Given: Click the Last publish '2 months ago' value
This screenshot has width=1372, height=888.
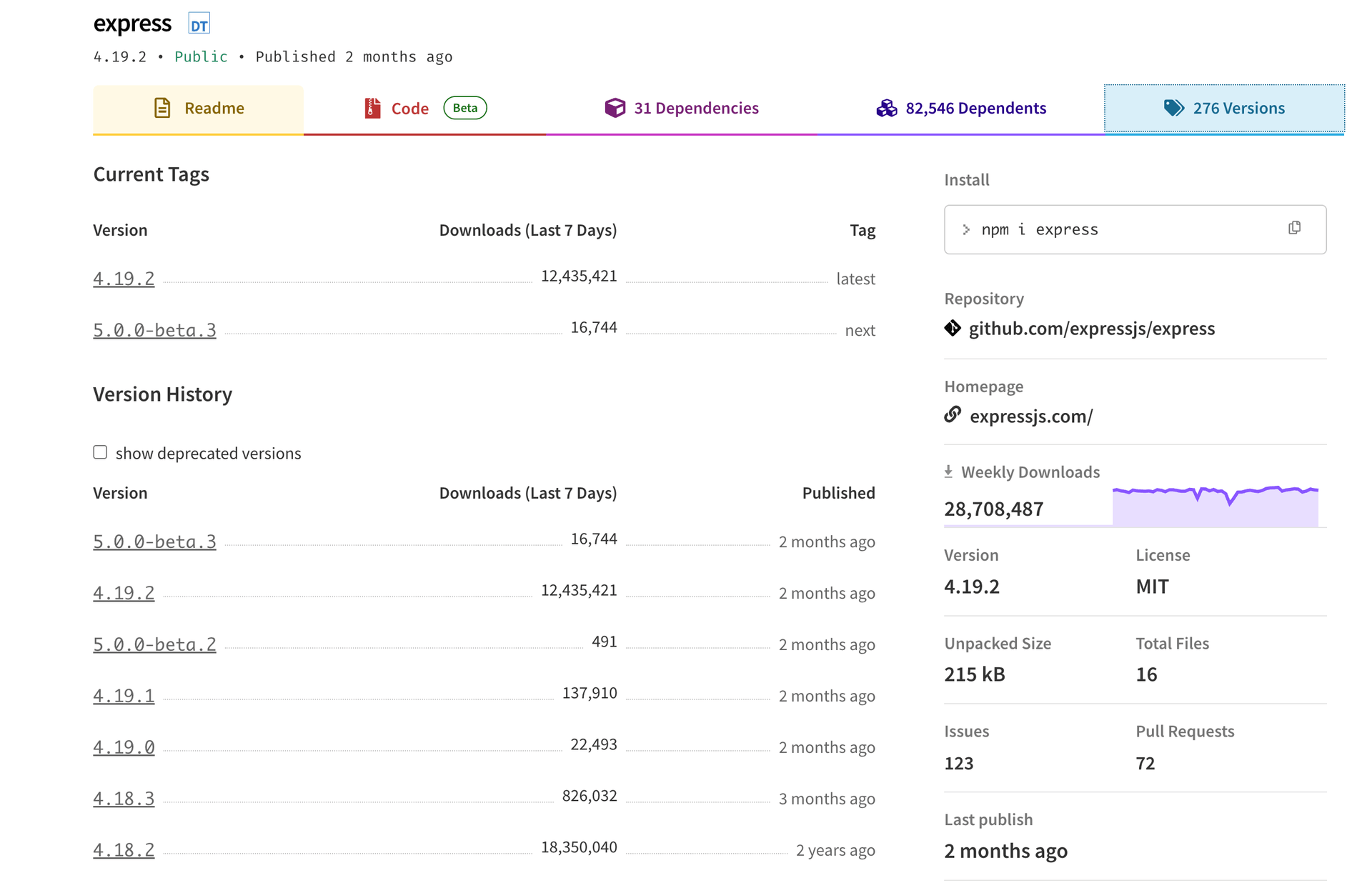Looking at the screenshot, I should [1006, 851].
